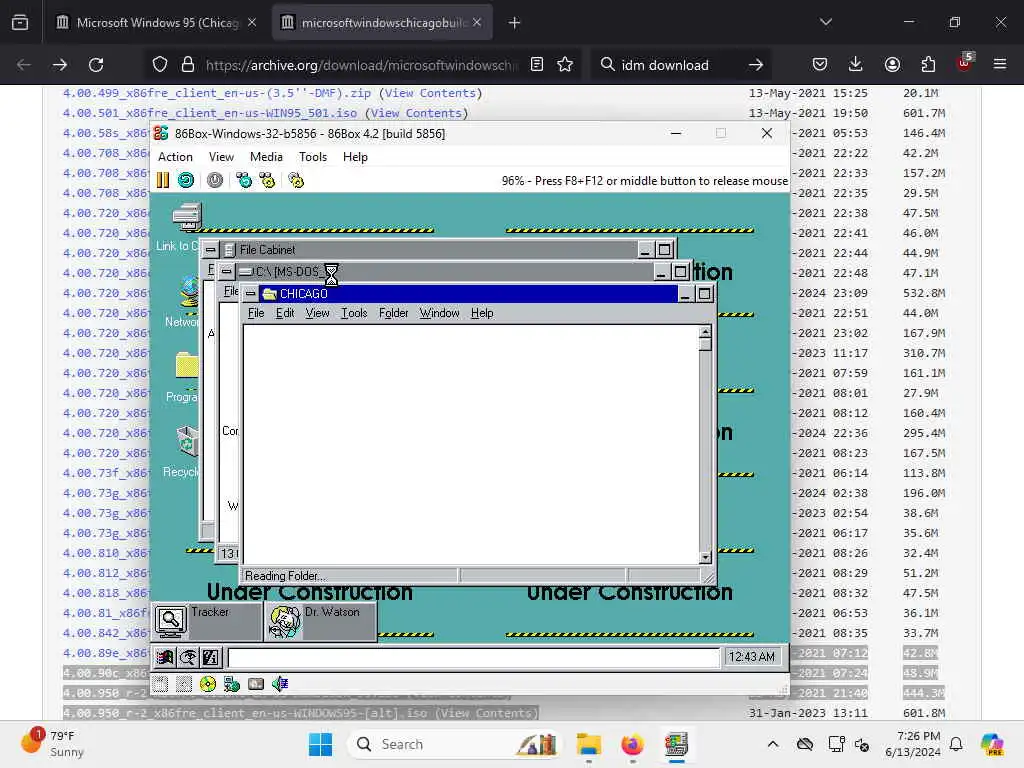The height and width of the screenshot is (768, 1024).
Task: Open File Explorer from Windows taskbar
Action: pyautogui.click(x=588, y=744)
